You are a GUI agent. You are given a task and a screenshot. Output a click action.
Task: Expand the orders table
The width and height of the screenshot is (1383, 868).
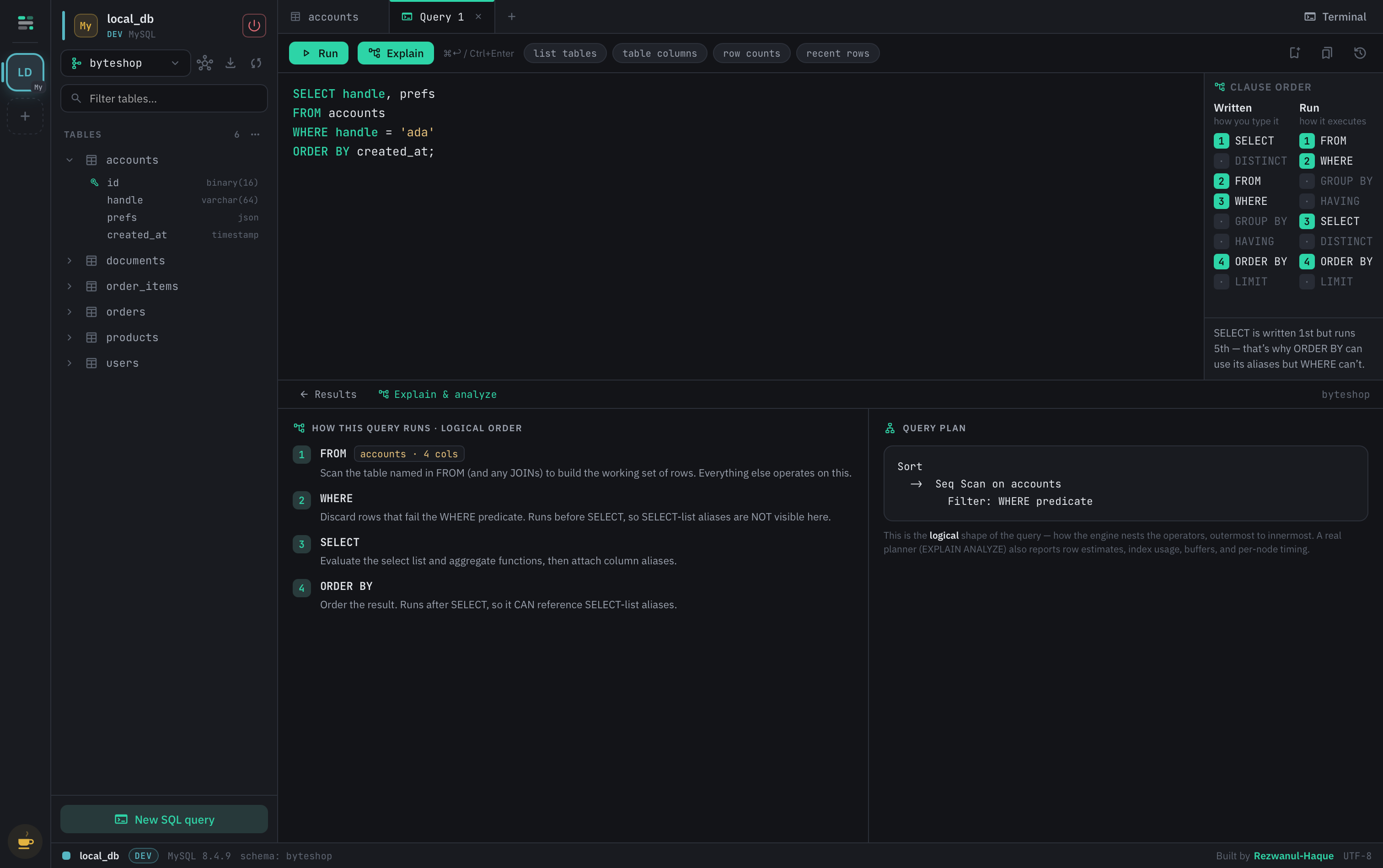tap(70, 312)
